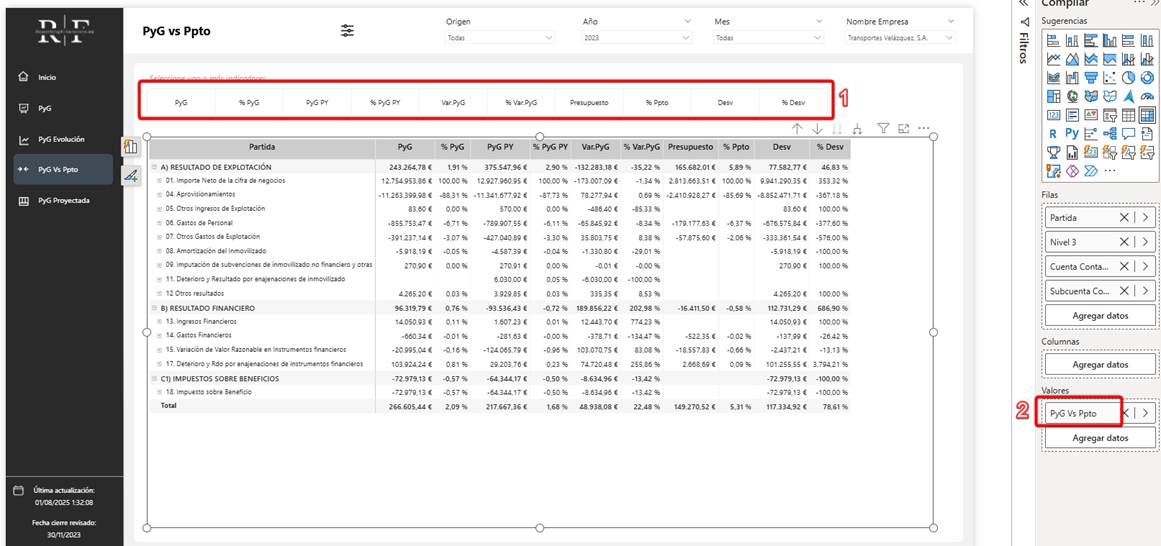Click Agregar datos under Filas
The height and width of the screenshot is (546, 1161).
point(1100,316)
